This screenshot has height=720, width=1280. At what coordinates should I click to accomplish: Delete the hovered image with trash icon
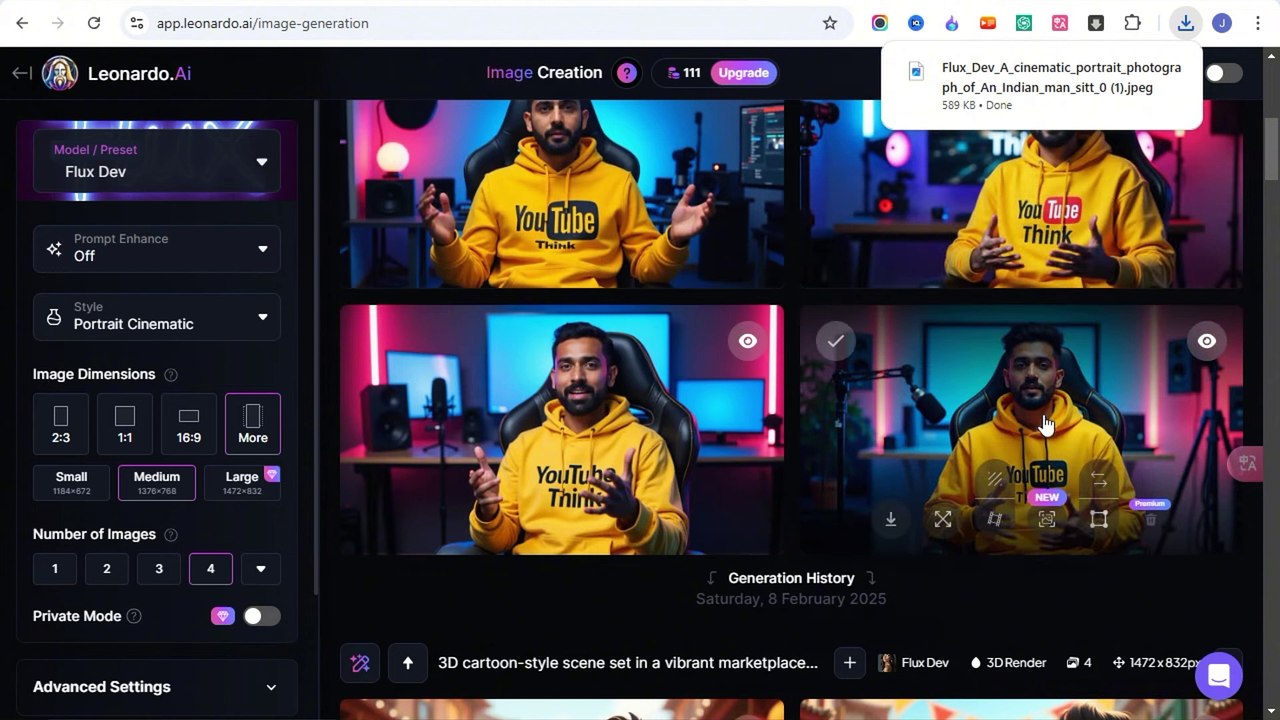pyautogui.click(x=1151, y=519)
